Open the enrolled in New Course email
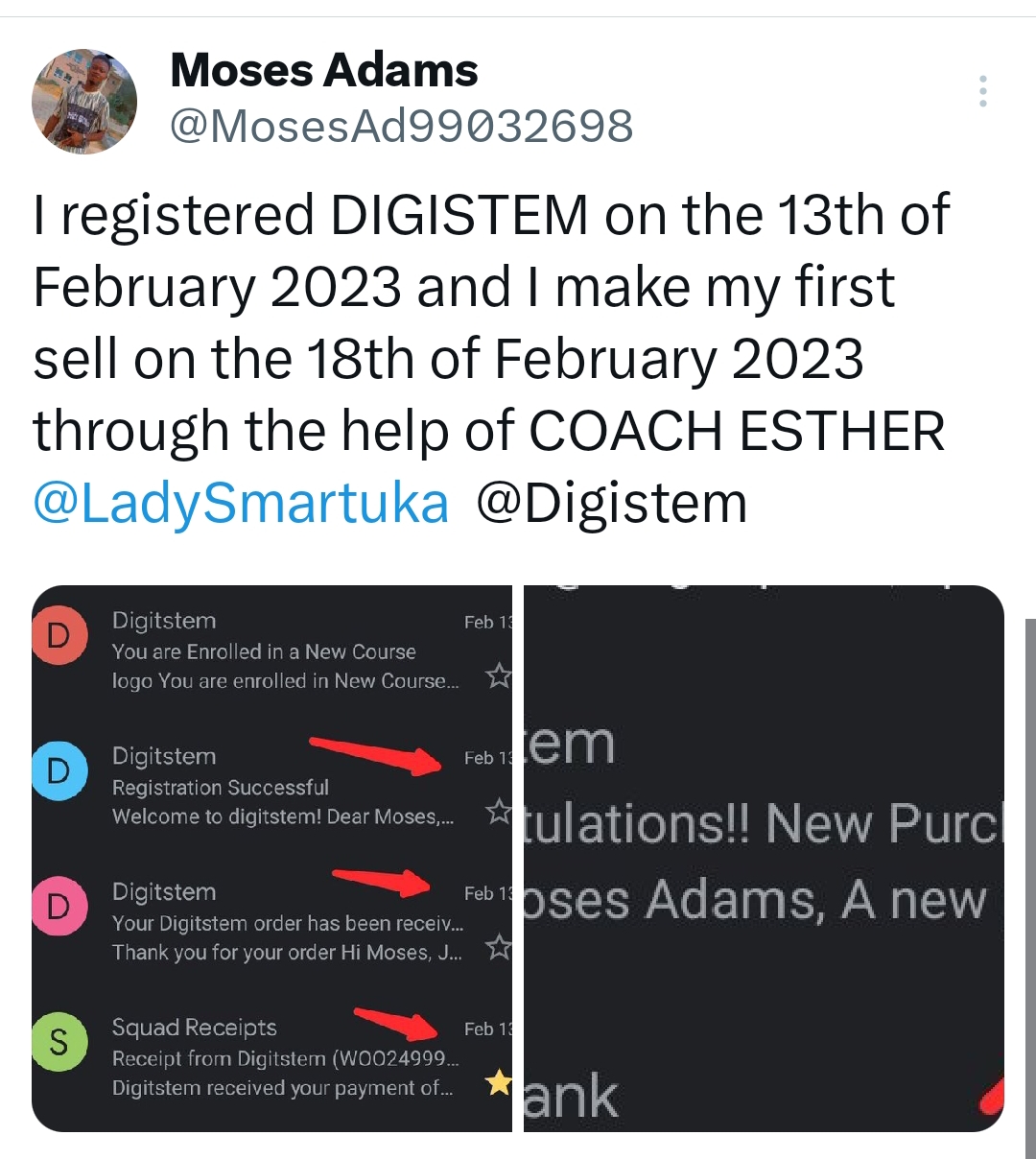 pos(269,650)
